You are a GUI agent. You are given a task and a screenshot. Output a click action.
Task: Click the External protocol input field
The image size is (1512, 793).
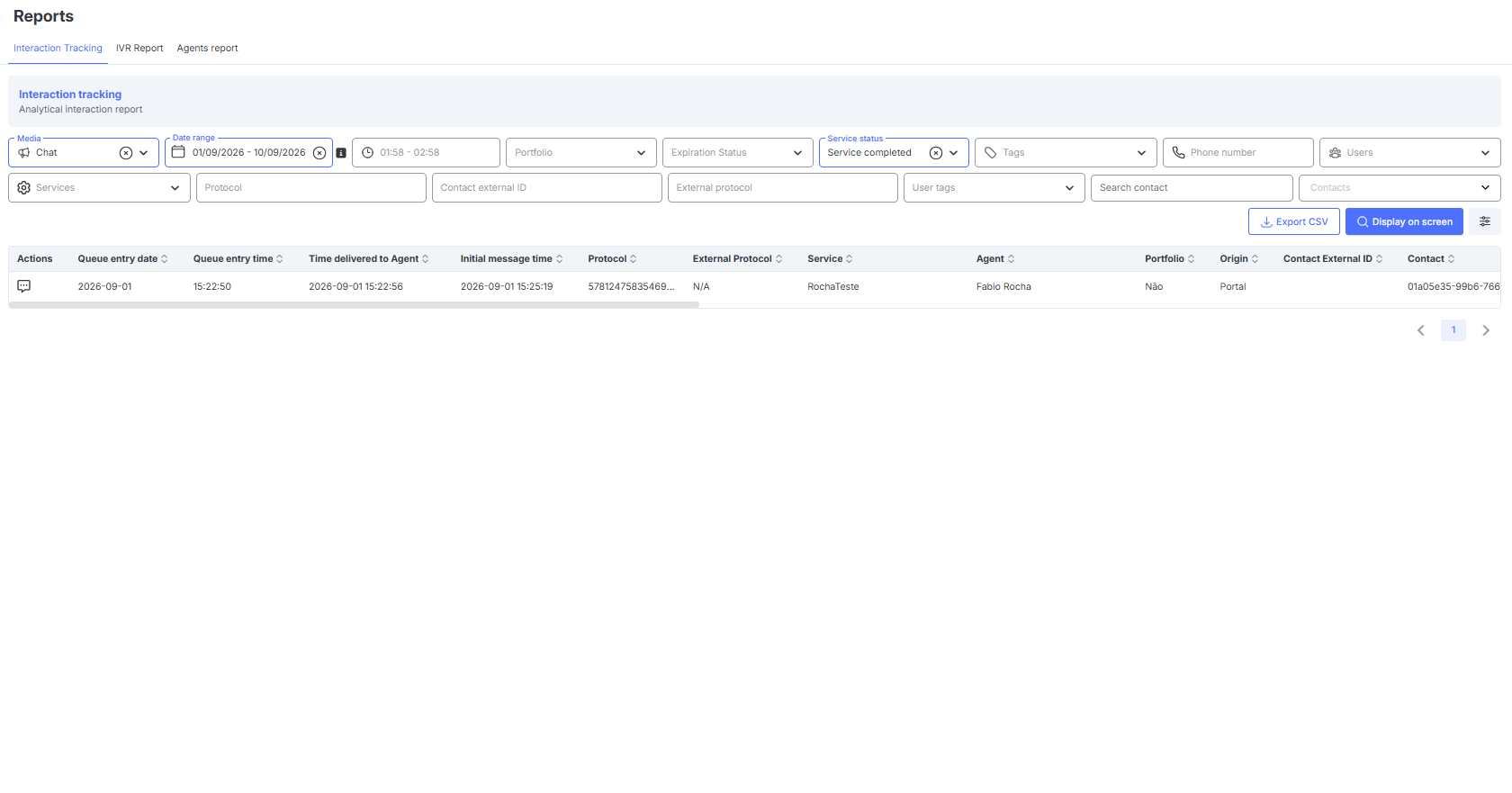783,188
